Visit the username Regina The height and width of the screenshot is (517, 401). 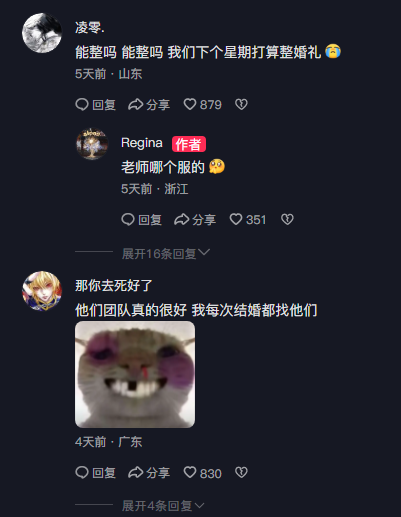pyautogui.click(x=142, y=143)
